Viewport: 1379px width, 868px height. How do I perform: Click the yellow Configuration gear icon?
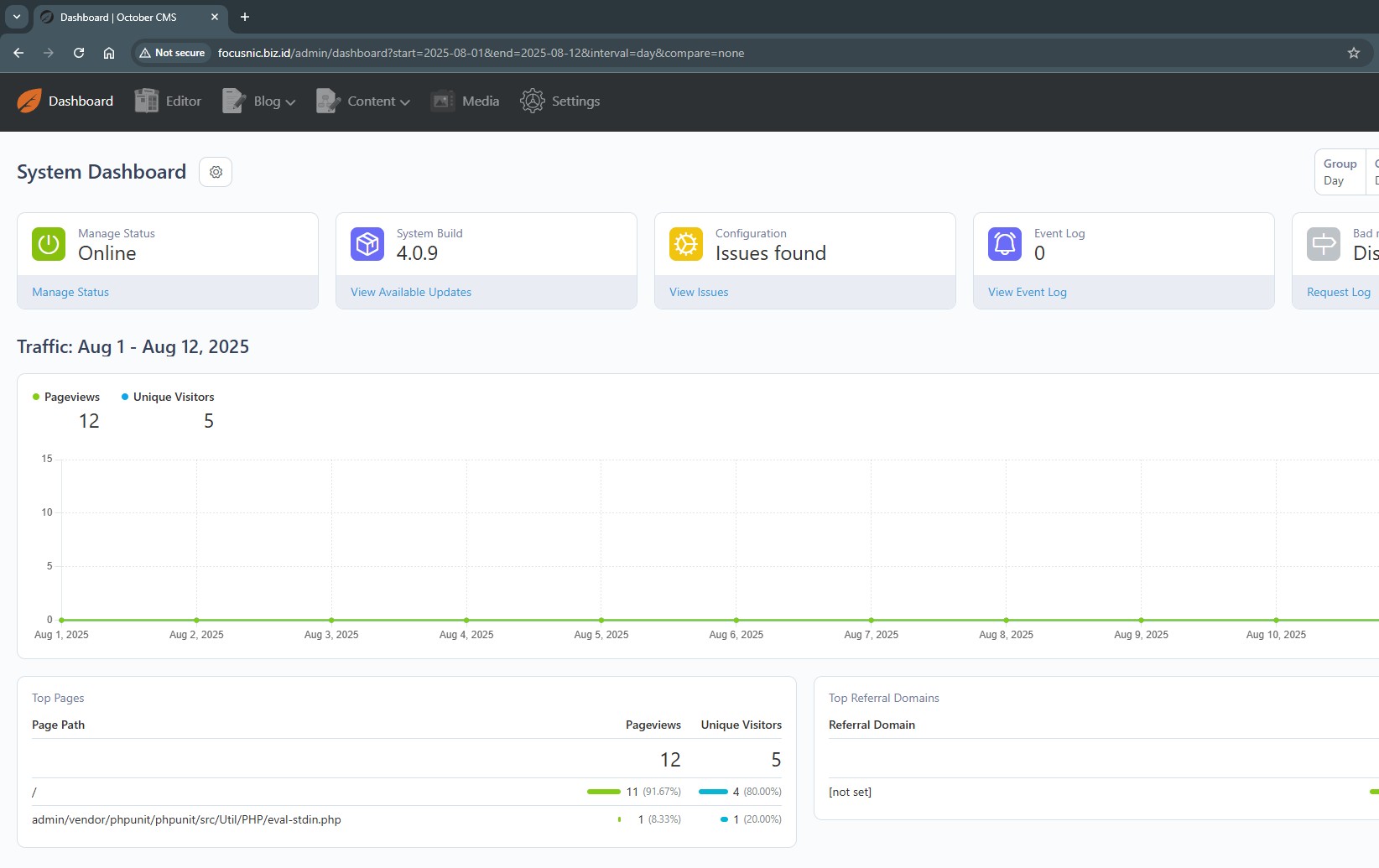coord(686,244)
